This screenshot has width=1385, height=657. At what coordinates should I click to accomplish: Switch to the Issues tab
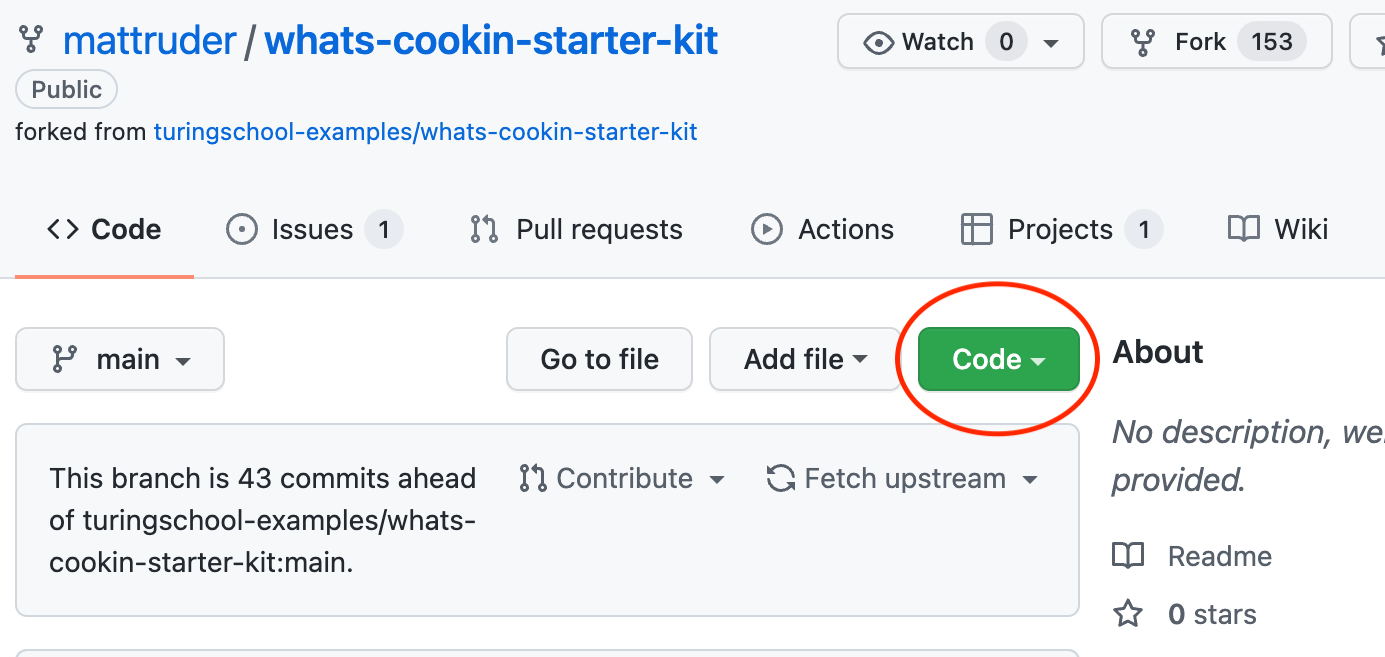point(313,229)
